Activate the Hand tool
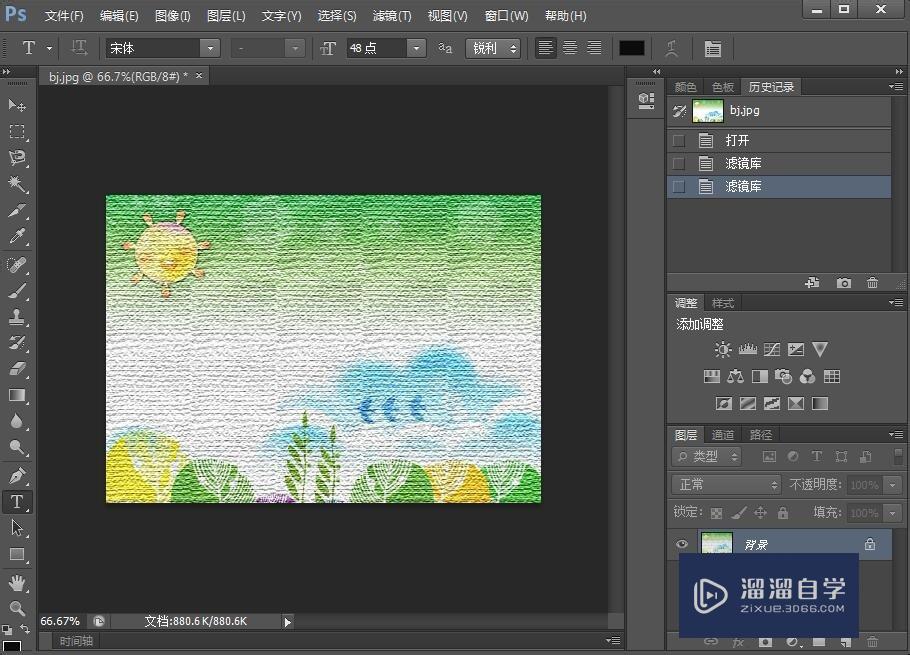 click(x=17, y=582)
